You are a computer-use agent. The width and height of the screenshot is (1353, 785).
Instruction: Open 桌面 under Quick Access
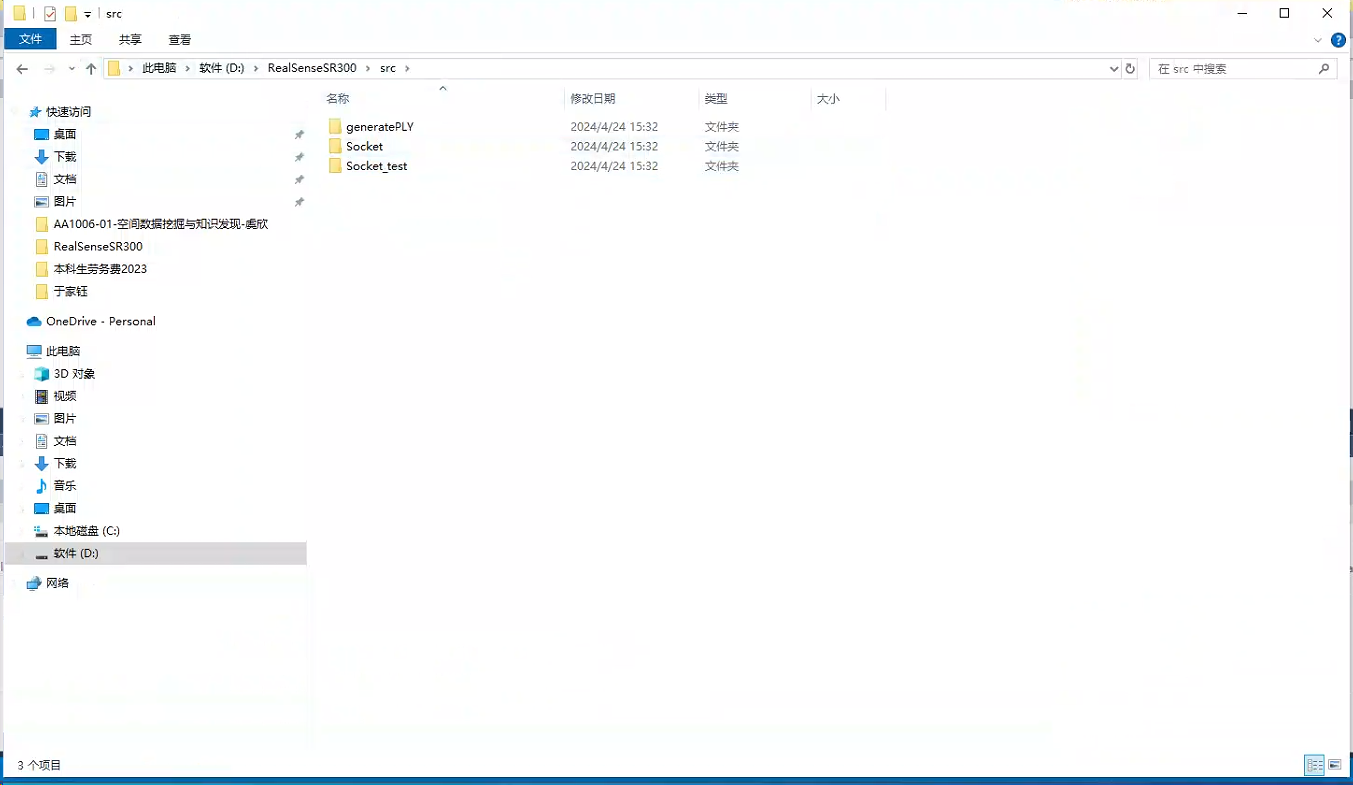pos(65,134)
